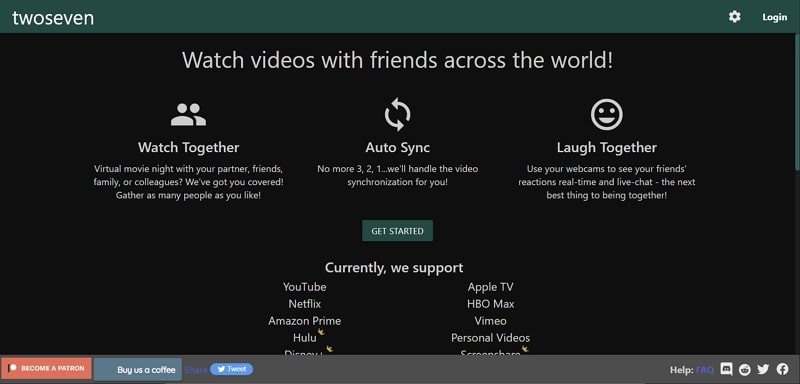Click the Auto Sync heading
This screenshot has width=800, height=384.
(x=397, y=148)
